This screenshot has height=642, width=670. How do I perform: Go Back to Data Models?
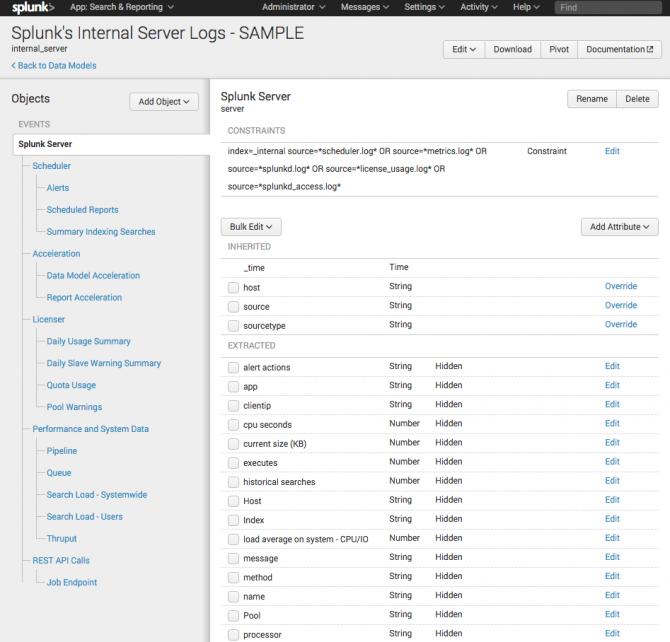tap(54, 66)
